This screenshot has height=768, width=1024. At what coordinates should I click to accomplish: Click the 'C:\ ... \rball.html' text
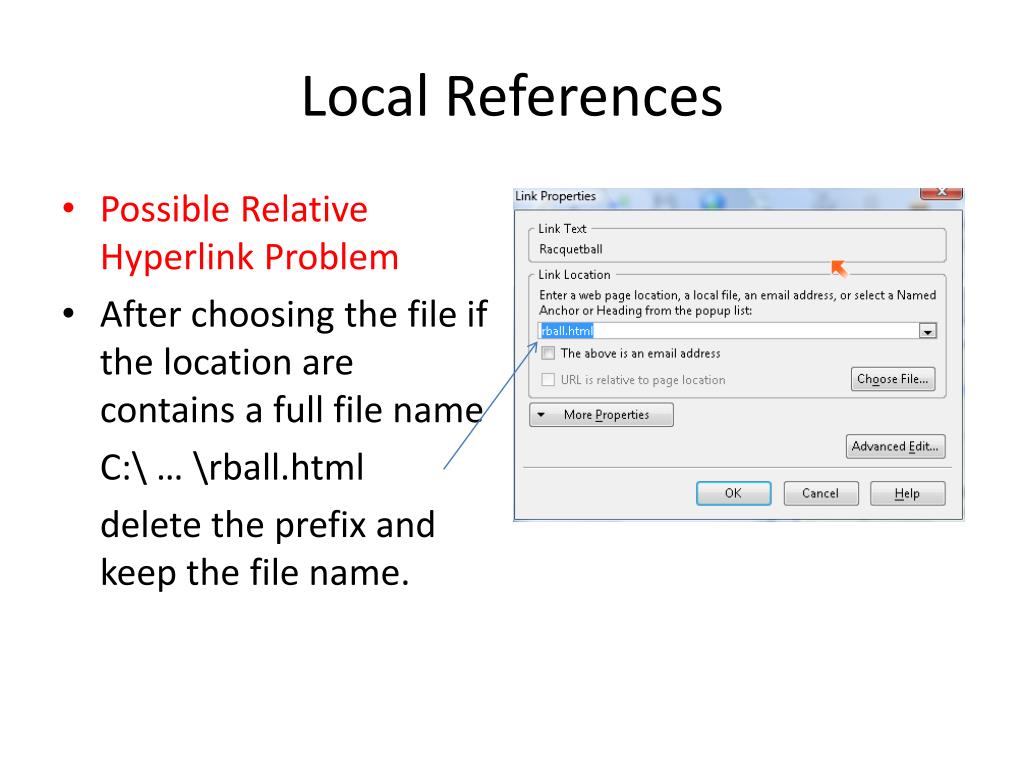(x=232, y=467)
